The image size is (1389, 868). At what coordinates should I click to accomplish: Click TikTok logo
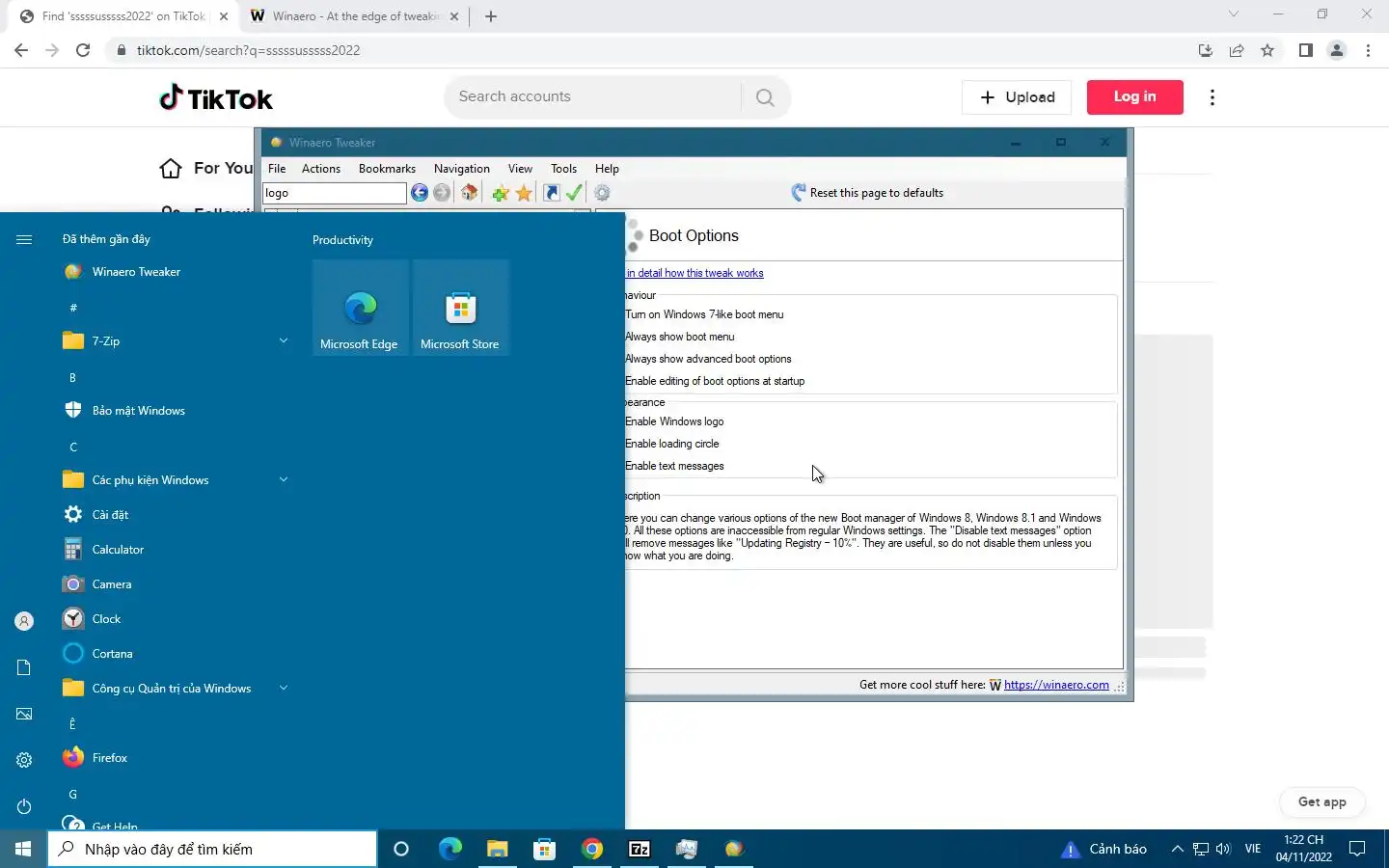[x=216, y=97]
